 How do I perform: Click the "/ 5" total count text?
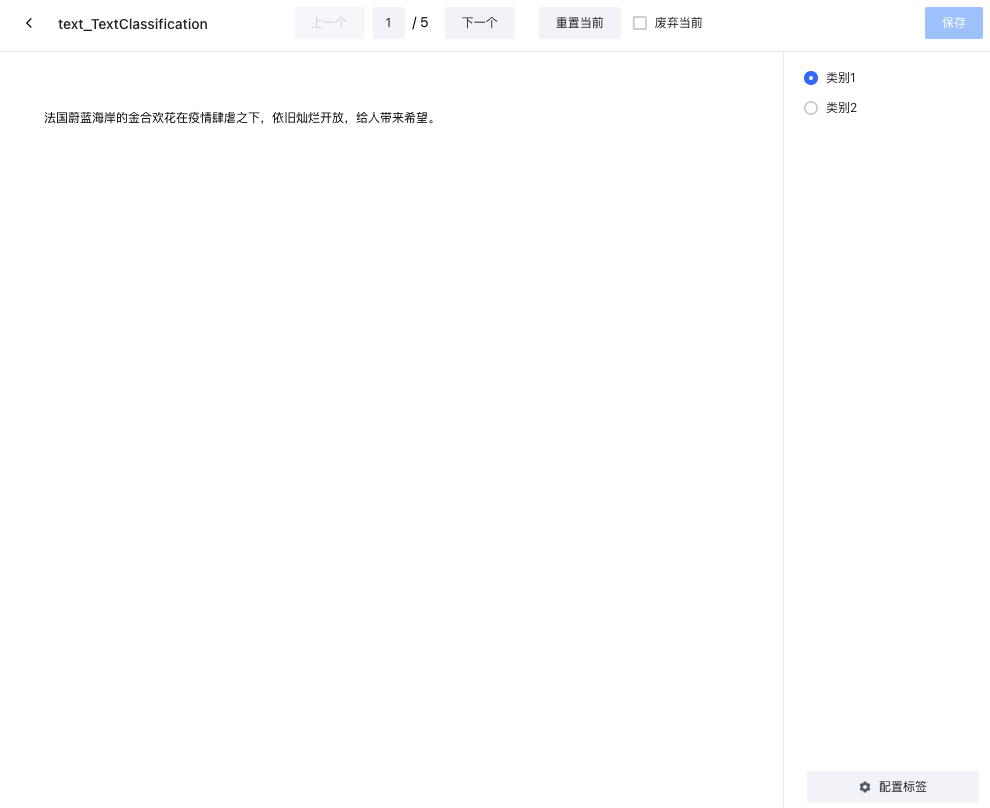point(420,23)
